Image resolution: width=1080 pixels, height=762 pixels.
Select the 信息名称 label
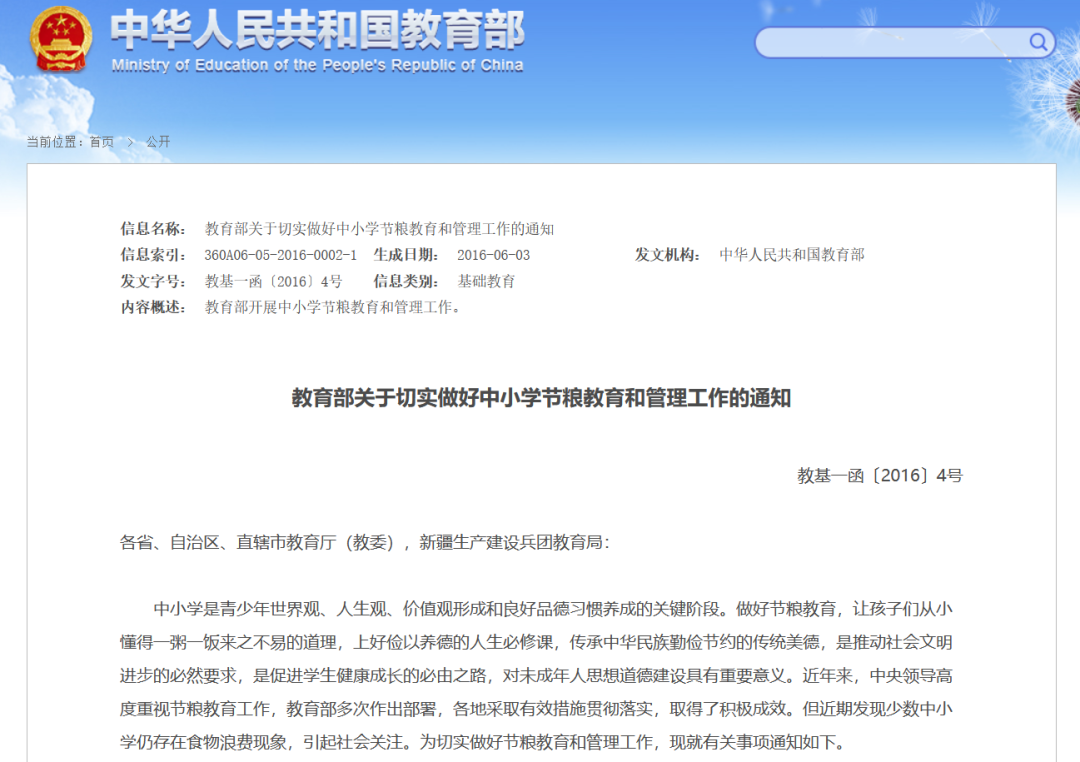pyautogui.click(x=153, y=229)
